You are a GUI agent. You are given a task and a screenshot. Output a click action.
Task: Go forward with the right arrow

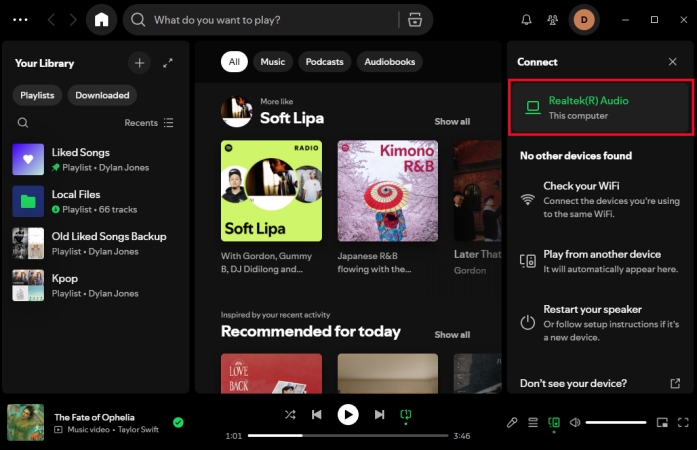point(73,20)
